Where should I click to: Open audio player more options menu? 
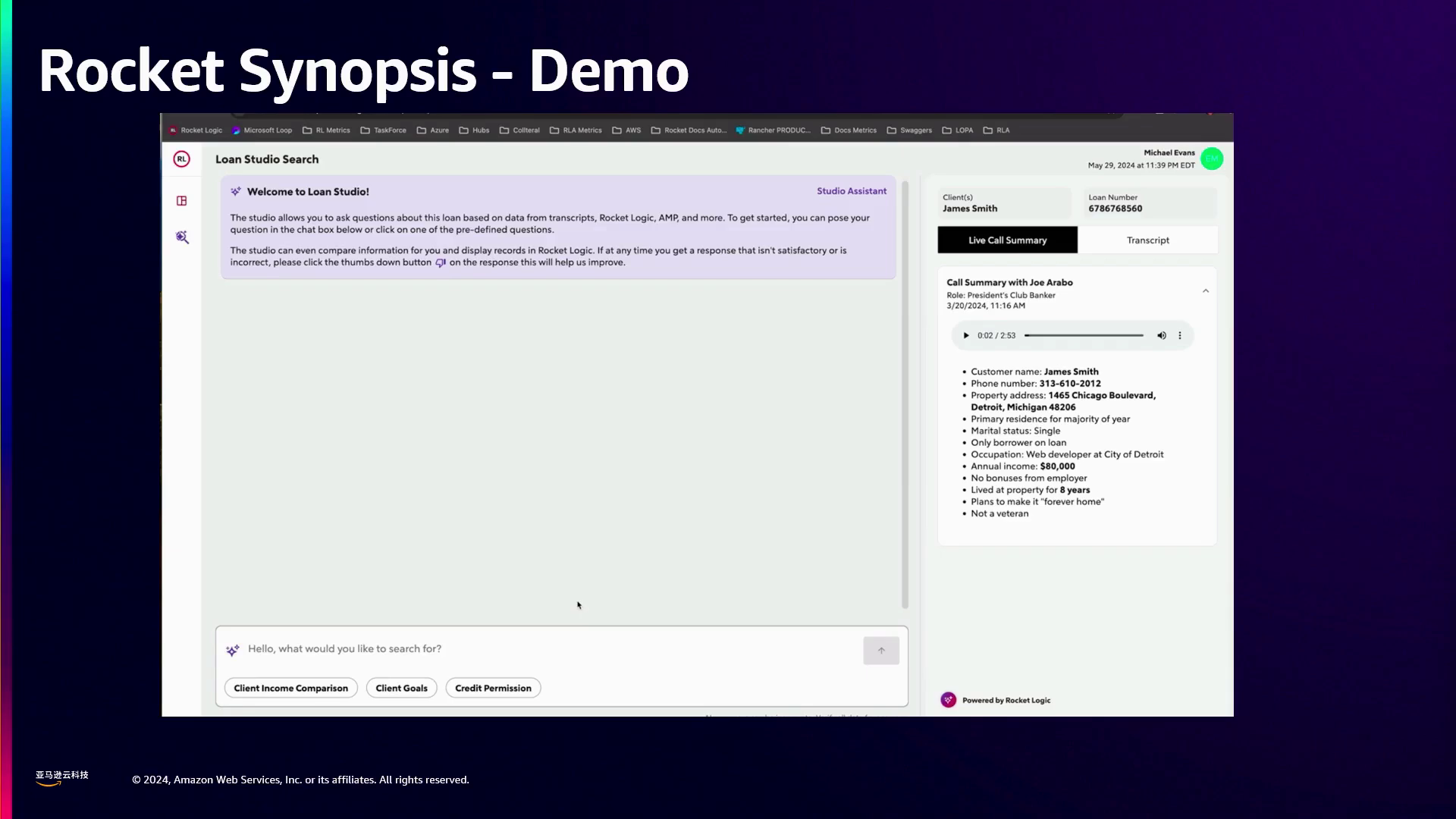click(x=1180, y=336)
